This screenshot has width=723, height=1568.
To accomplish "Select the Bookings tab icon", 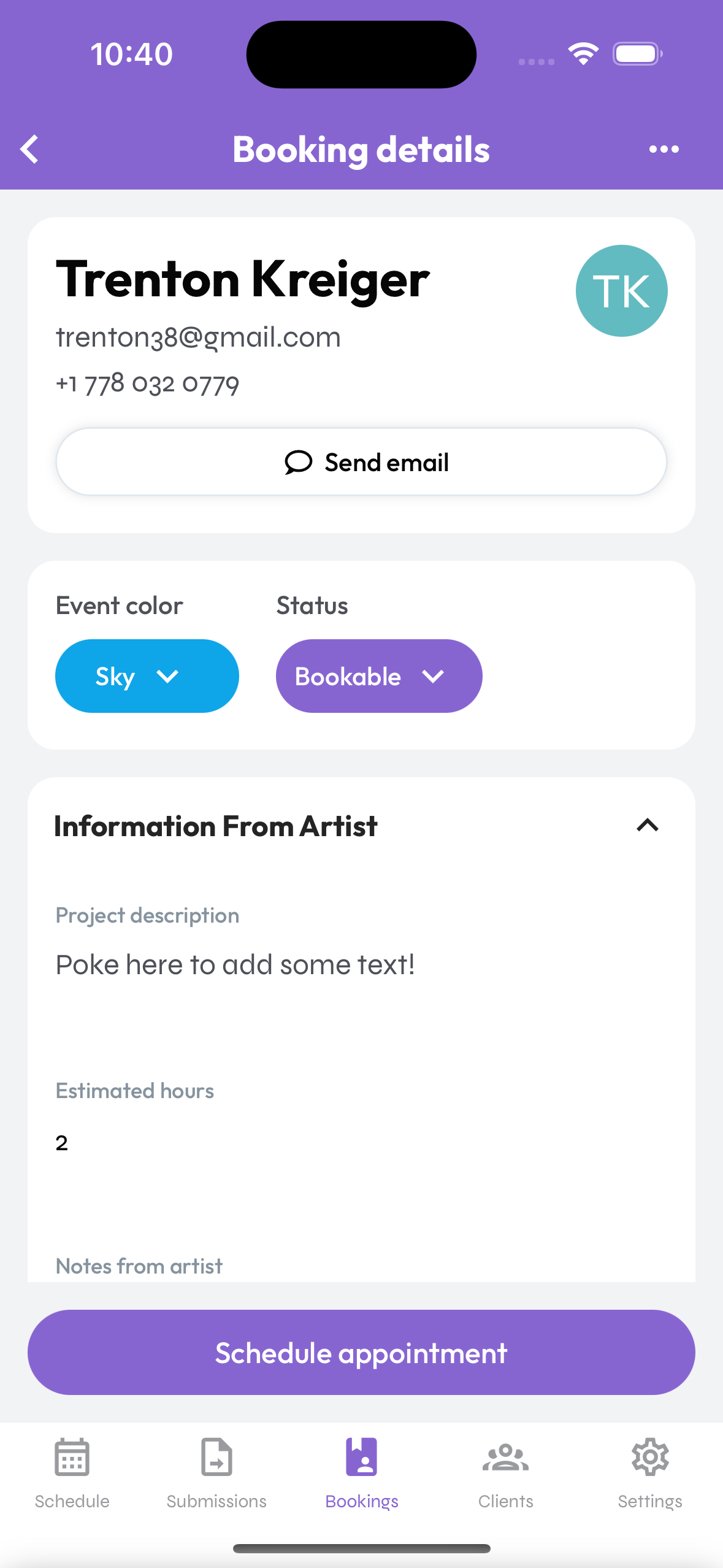I will click(361, 1457).
